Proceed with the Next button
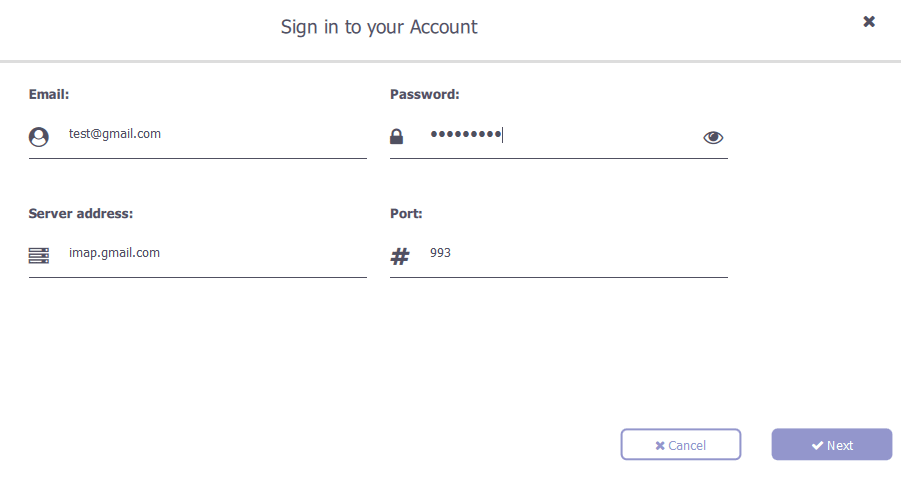The width and height of the screenshot is (901, 479). click(x=831, y=445)
